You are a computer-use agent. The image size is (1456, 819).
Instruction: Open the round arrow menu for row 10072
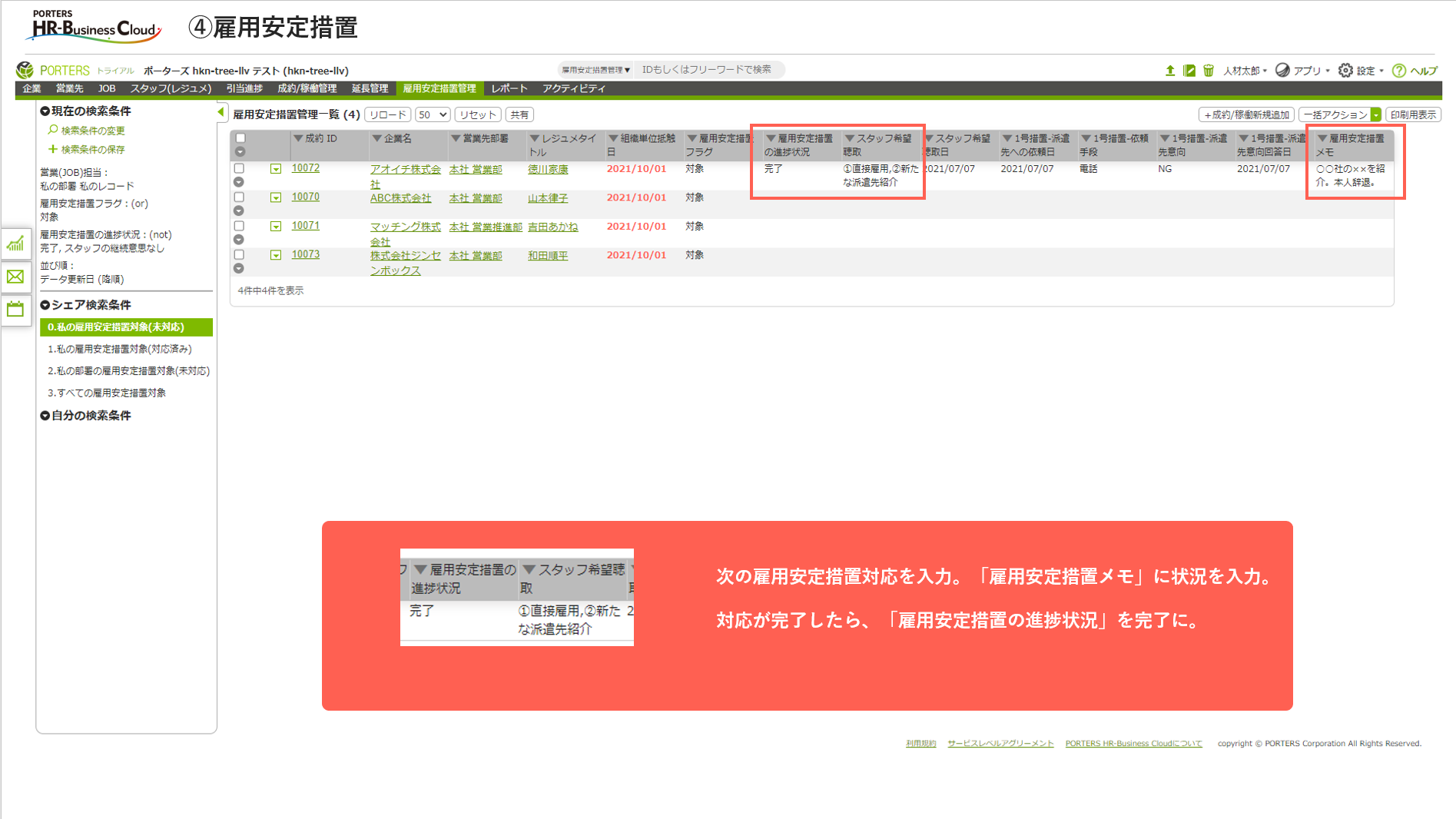[239, 182]
